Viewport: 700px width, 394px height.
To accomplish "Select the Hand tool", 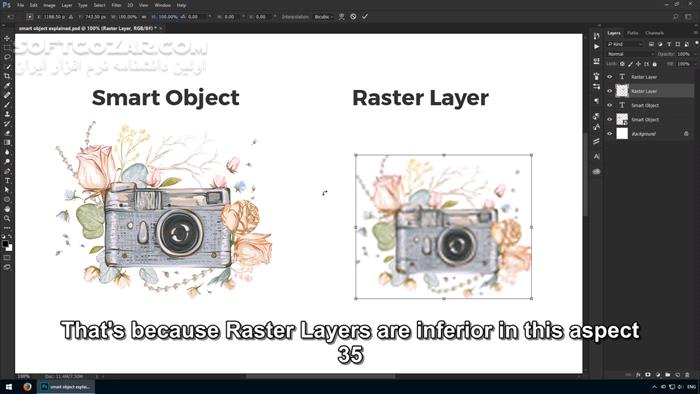I will [x=7, y=209].
